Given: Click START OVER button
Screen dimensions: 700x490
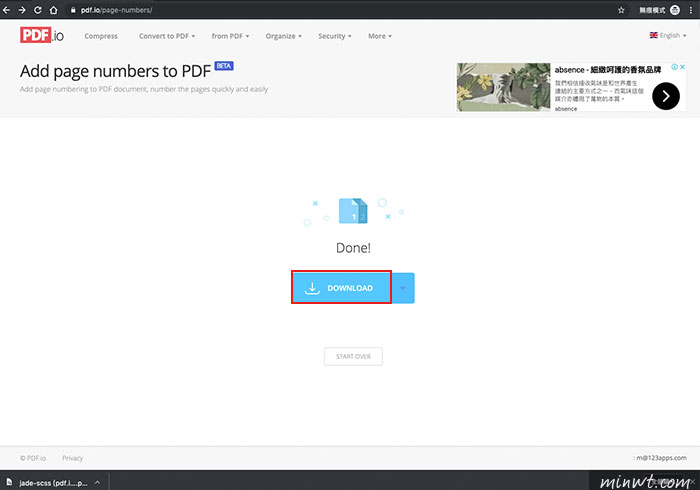Looking at the screenshot, I should pyautogui.click(x=353, y=357).
